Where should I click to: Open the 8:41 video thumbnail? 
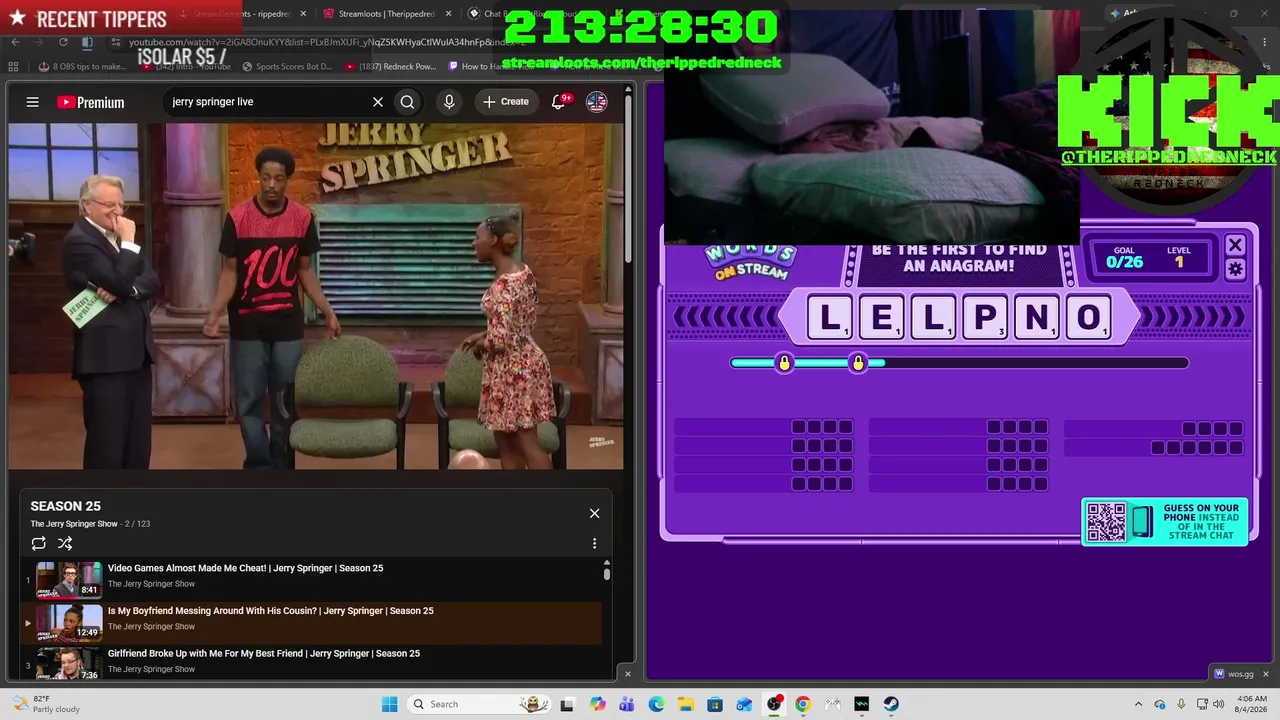[69, 579]
